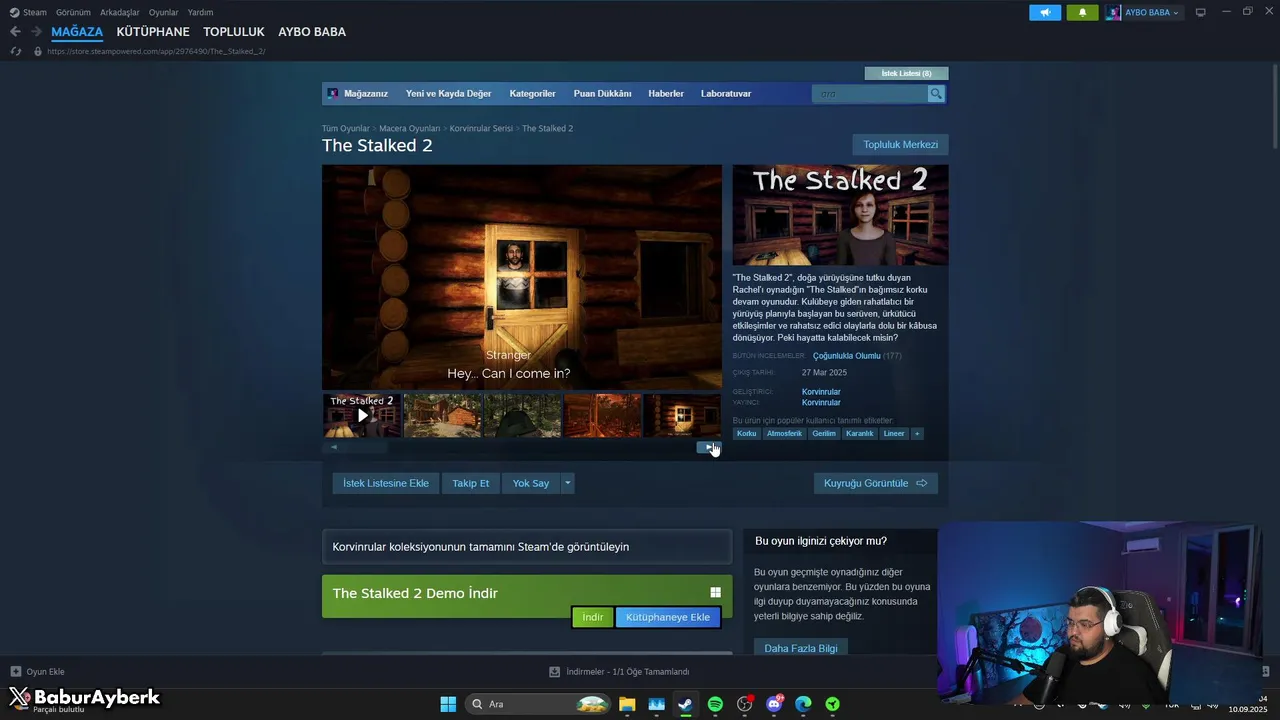Click the store search magnifier icon

click(936, 93)
